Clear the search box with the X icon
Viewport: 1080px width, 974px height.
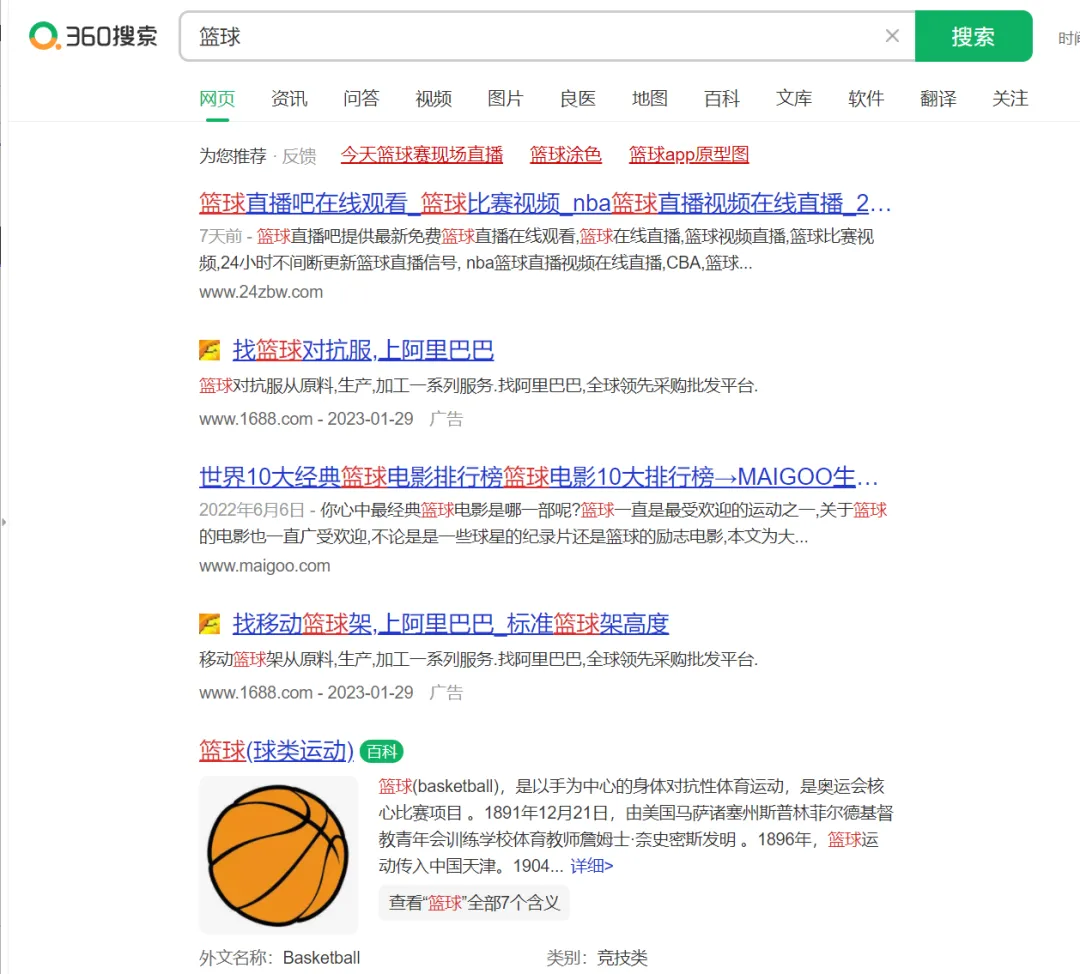tap(892, 36)
